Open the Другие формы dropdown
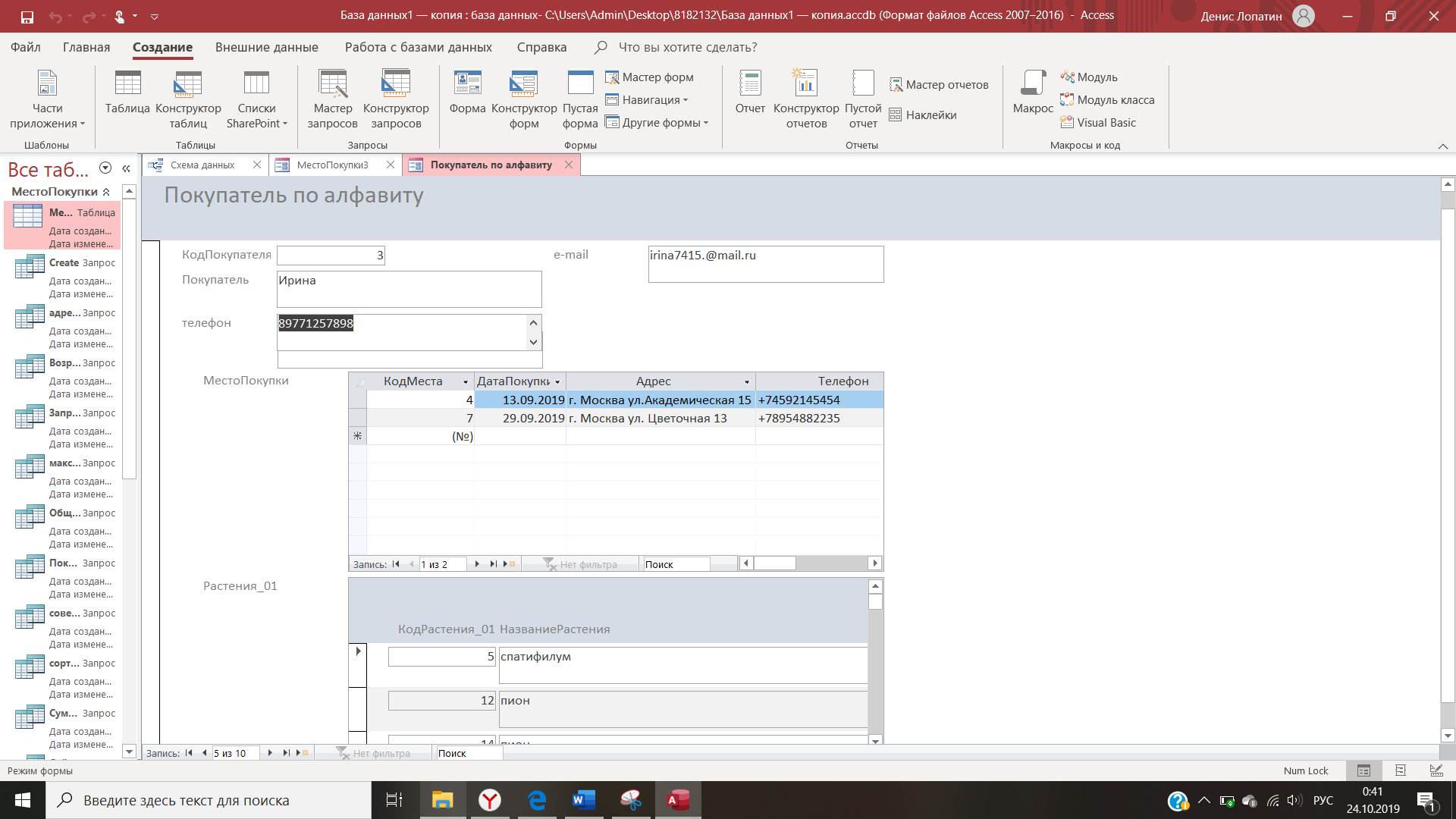Image resolution: width=1456 pixels, height=819 pixels. [x=657, y=123]
